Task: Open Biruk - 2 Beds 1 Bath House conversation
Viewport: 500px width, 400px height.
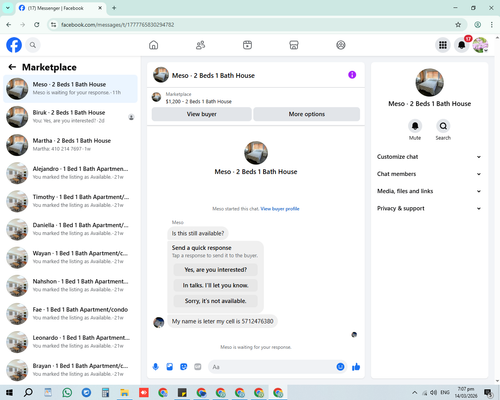Action: (70, 117)
